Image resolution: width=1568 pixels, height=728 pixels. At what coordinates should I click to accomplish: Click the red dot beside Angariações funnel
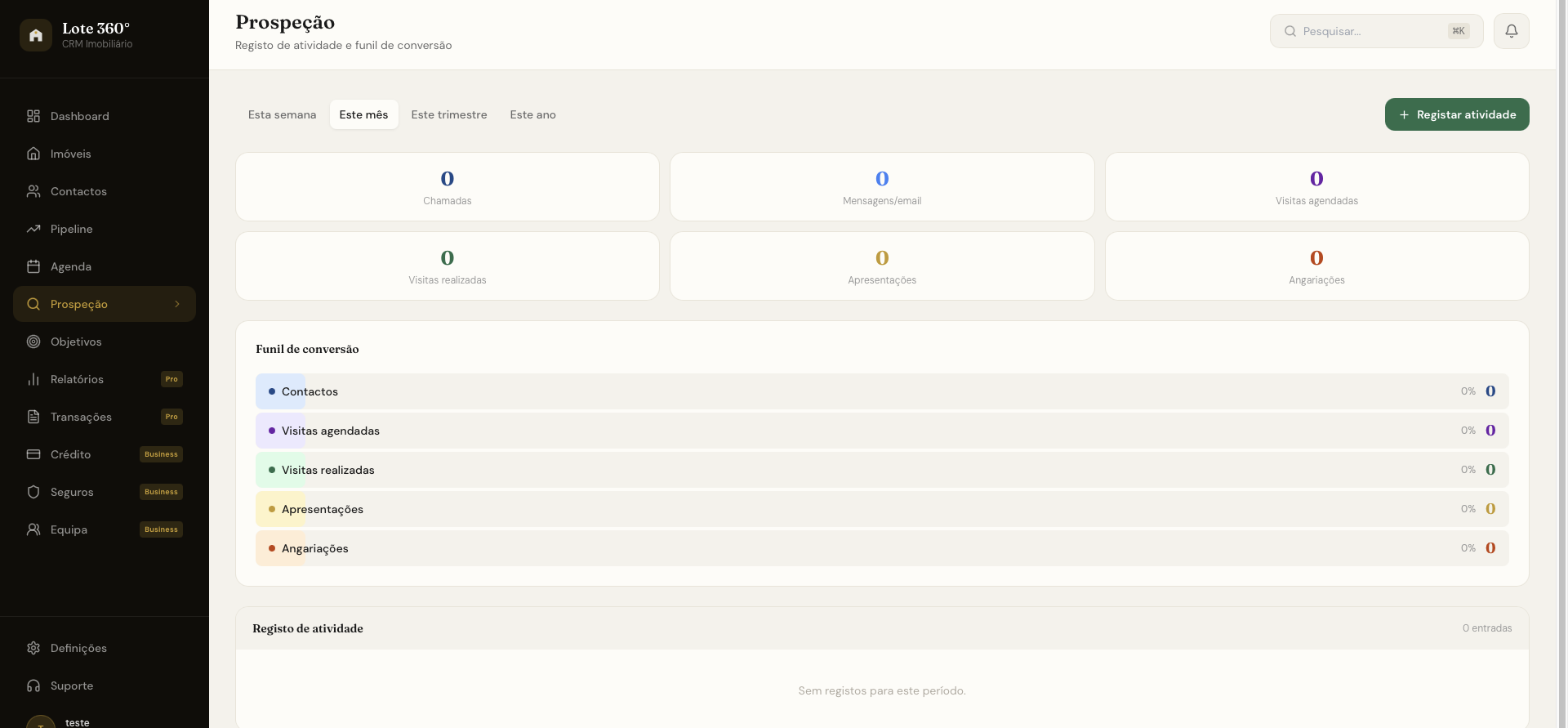272,548
